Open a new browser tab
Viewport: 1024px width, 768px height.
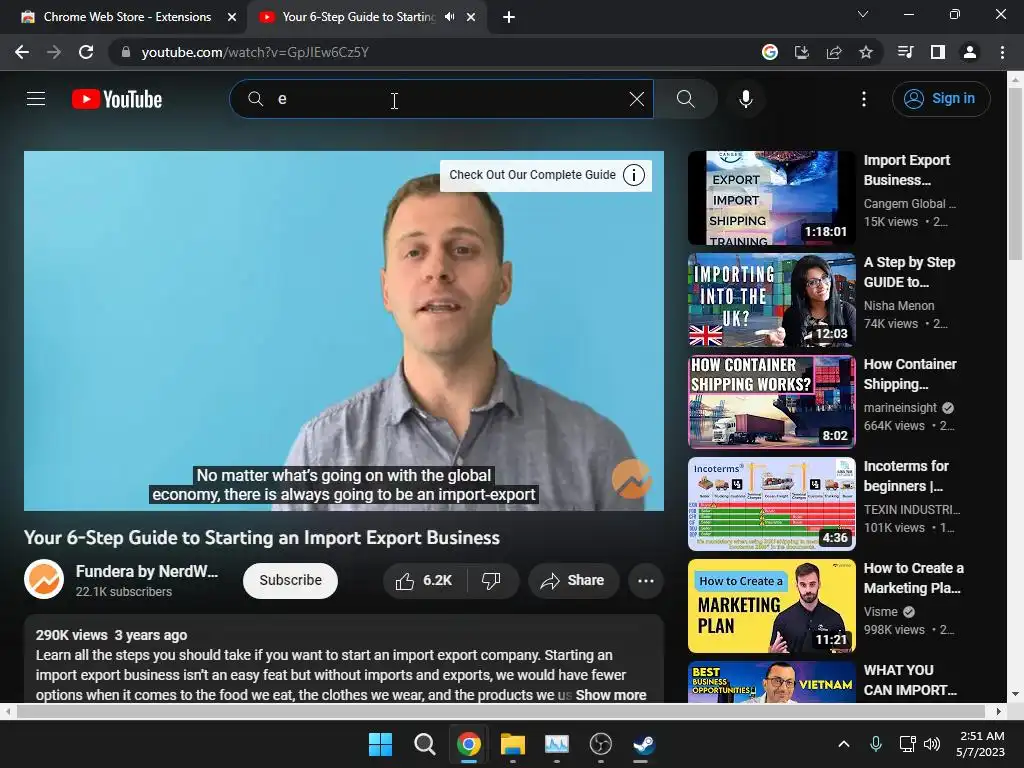coord(509,17)
